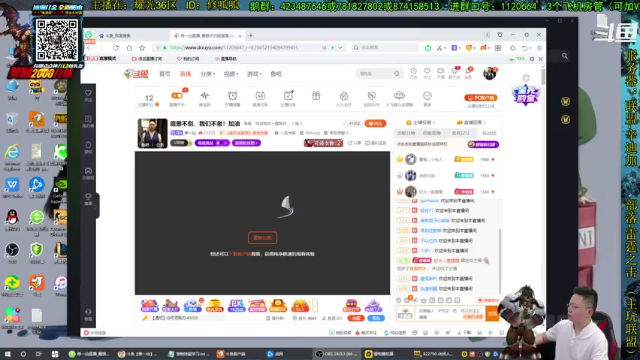
Task: Expand more gift icons below the video
Action: tap(315, 305)
